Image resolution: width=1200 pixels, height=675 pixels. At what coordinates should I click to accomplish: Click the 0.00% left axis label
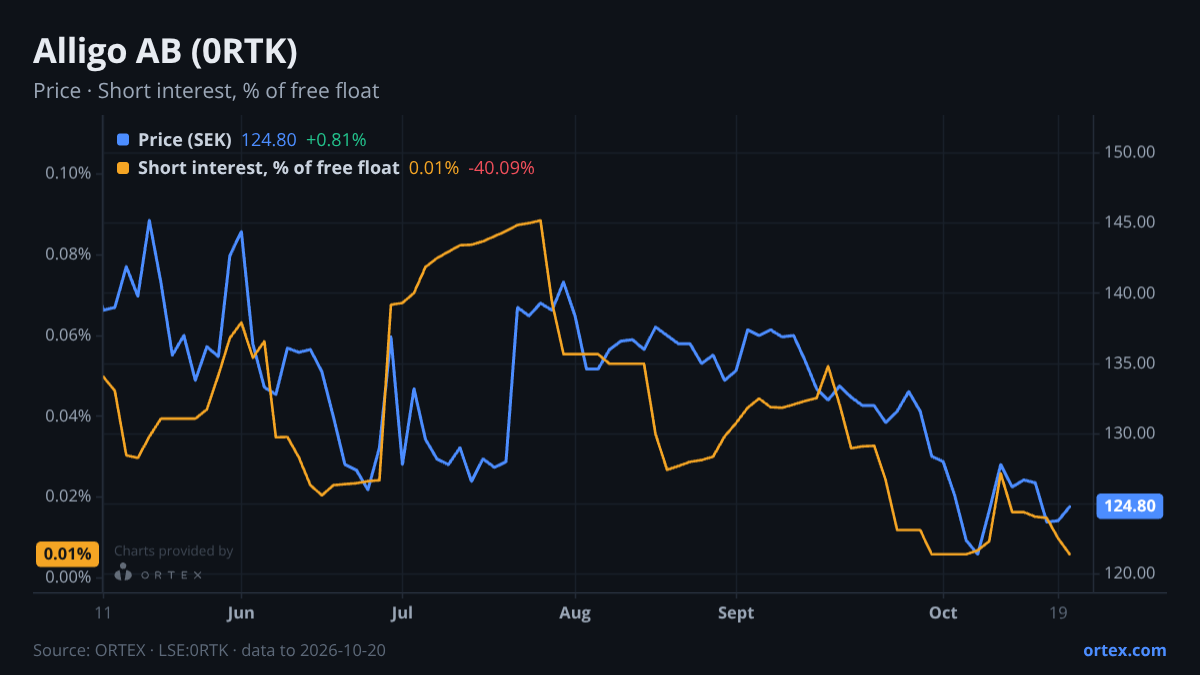click(68, 578)
